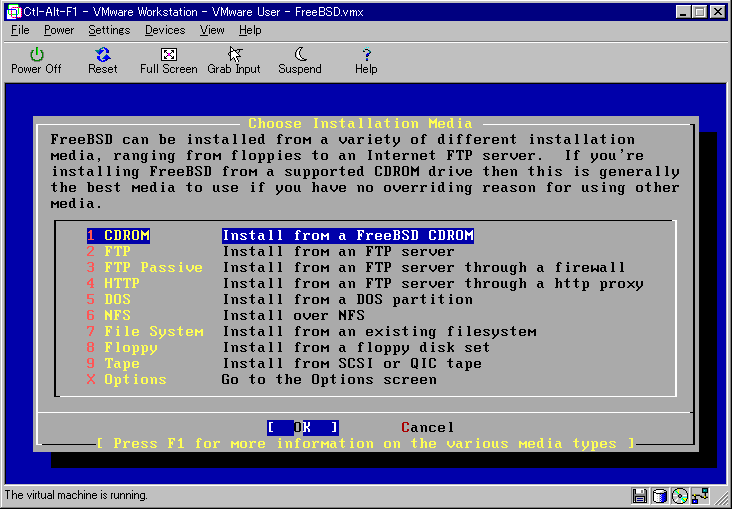Choose the 1 CDROM installation option
This screenshot has width=732, height=509.
pyautogui.click(x=118, y=235)
